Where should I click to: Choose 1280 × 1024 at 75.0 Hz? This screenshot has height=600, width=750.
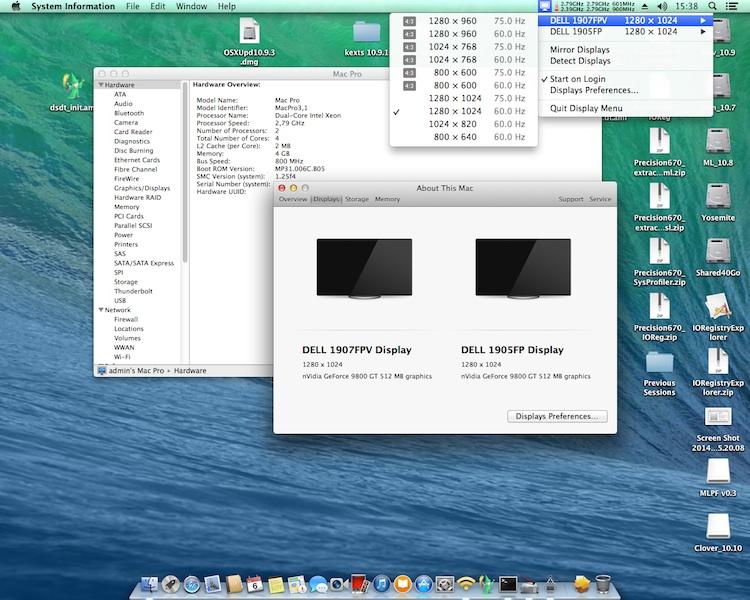(463, 98)
